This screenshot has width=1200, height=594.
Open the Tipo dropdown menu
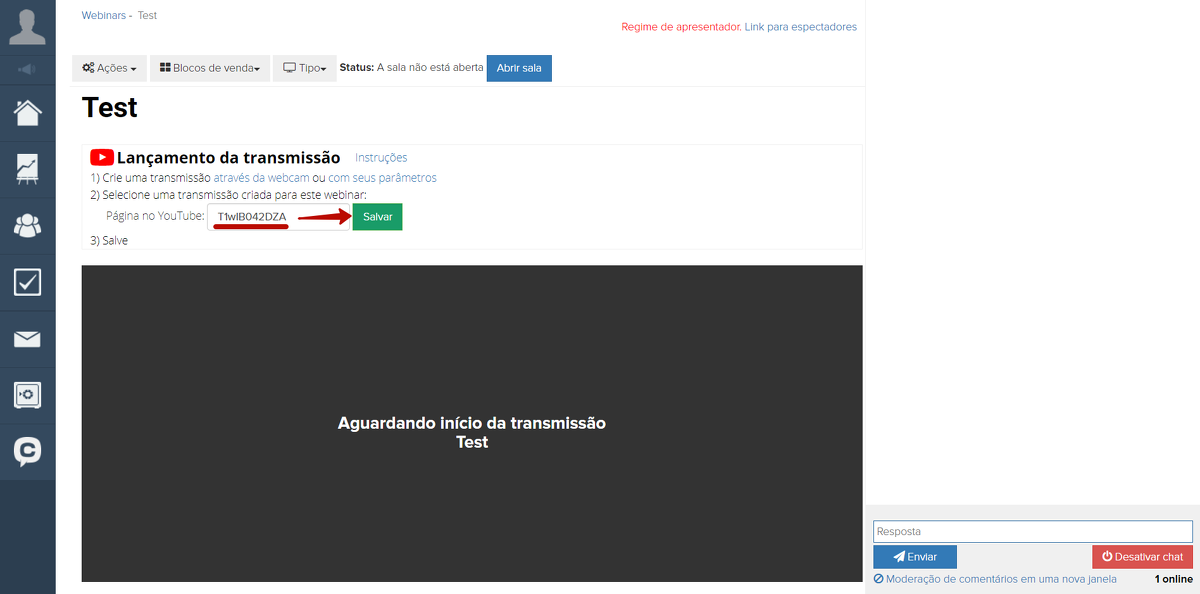tap(305, 68)
